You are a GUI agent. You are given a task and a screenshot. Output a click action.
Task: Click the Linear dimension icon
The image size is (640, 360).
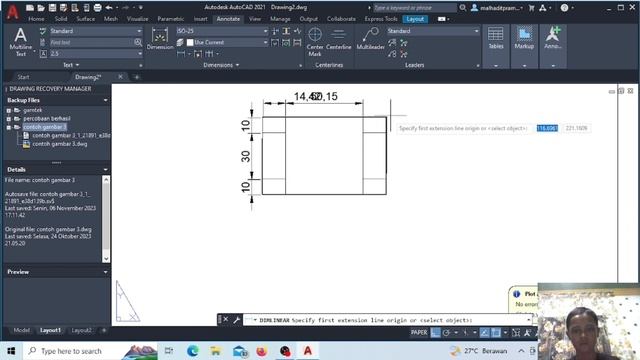[x=181, y=54]
